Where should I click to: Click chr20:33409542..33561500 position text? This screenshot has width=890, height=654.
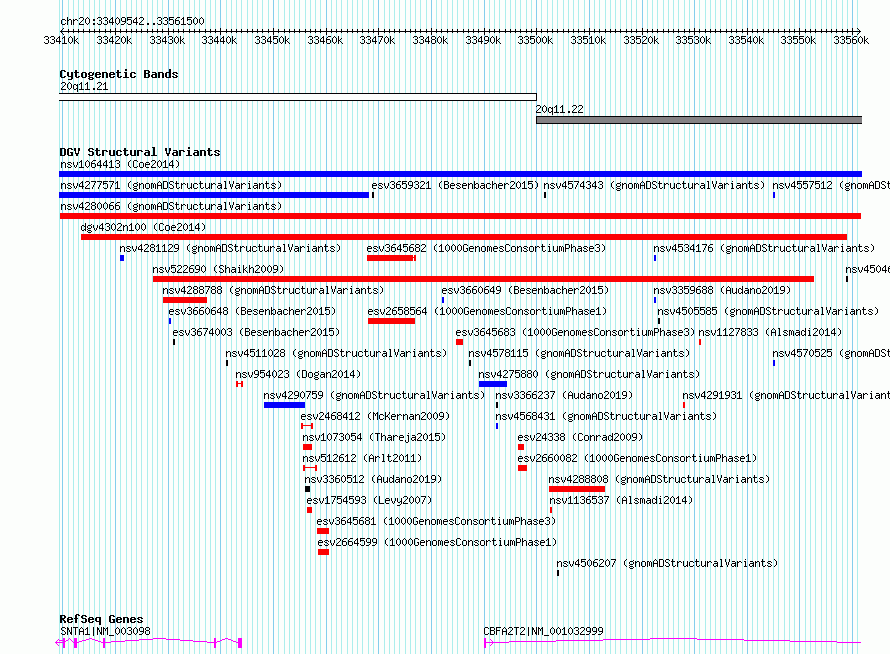[132, 22]
